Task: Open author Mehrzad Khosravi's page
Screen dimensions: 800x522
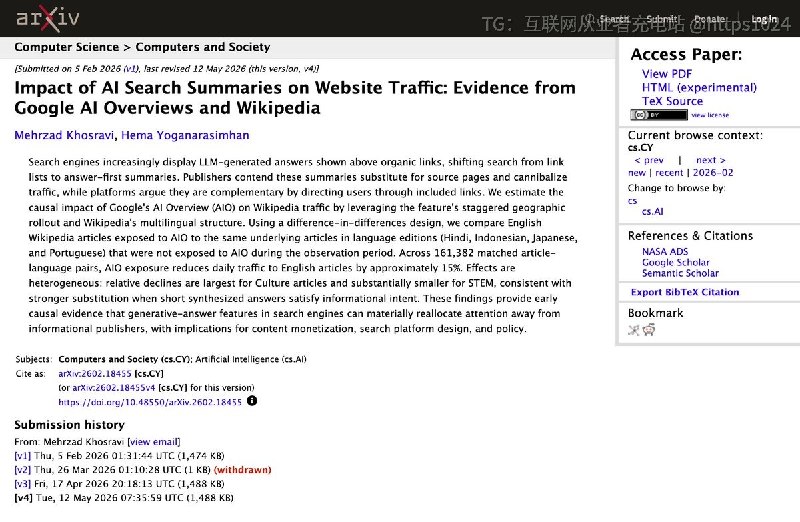Action: (x=64, y=135)
